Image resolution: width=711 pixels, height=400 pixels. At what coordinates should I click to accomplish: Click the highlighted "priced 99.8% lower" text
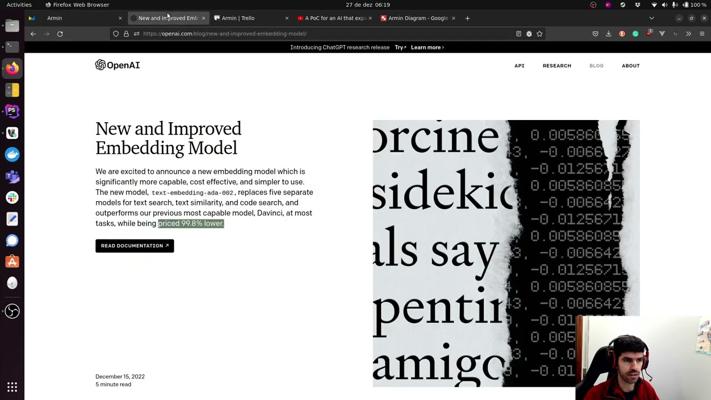(191, 224)
